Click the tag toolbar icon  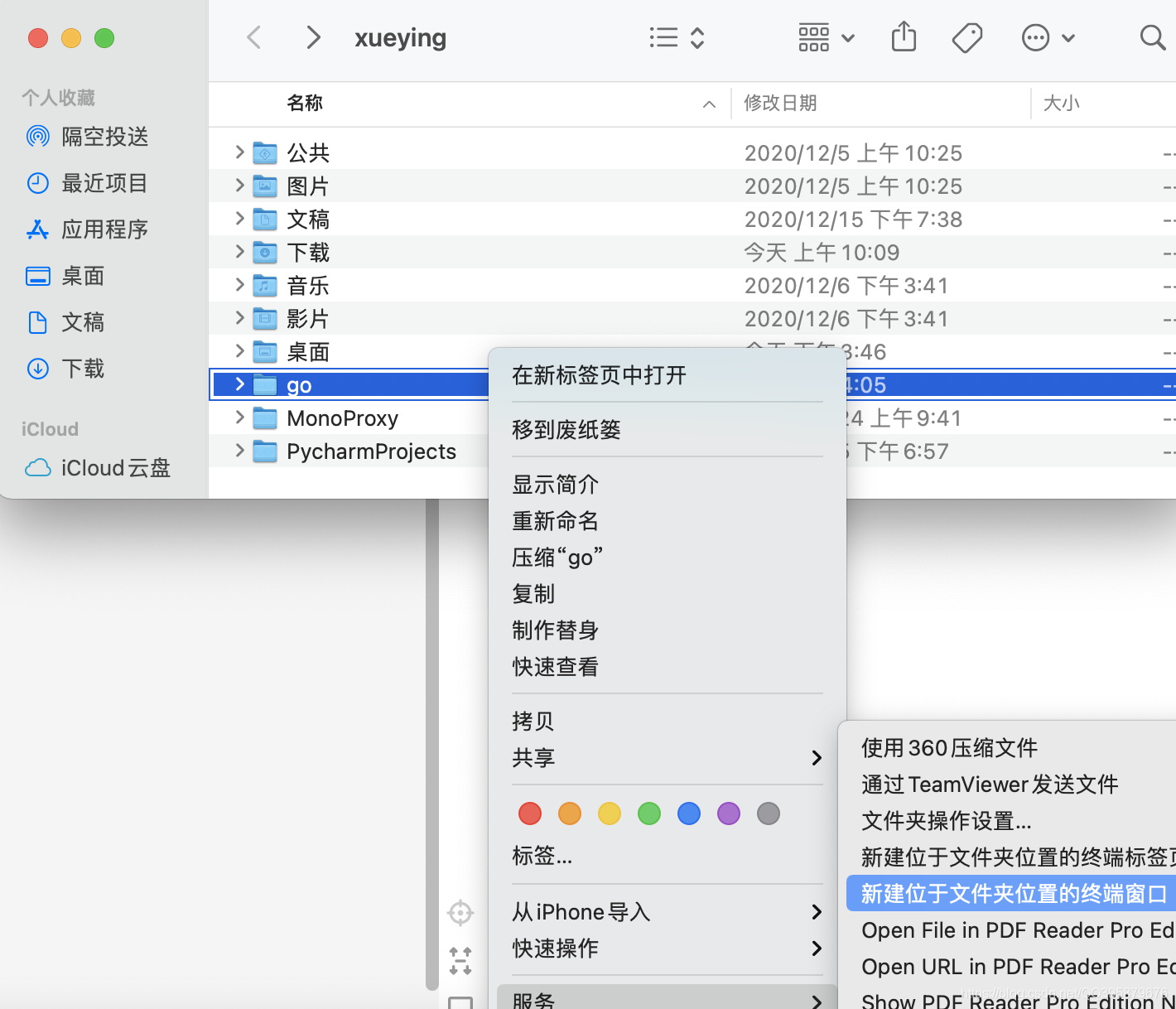coord(966,37)
